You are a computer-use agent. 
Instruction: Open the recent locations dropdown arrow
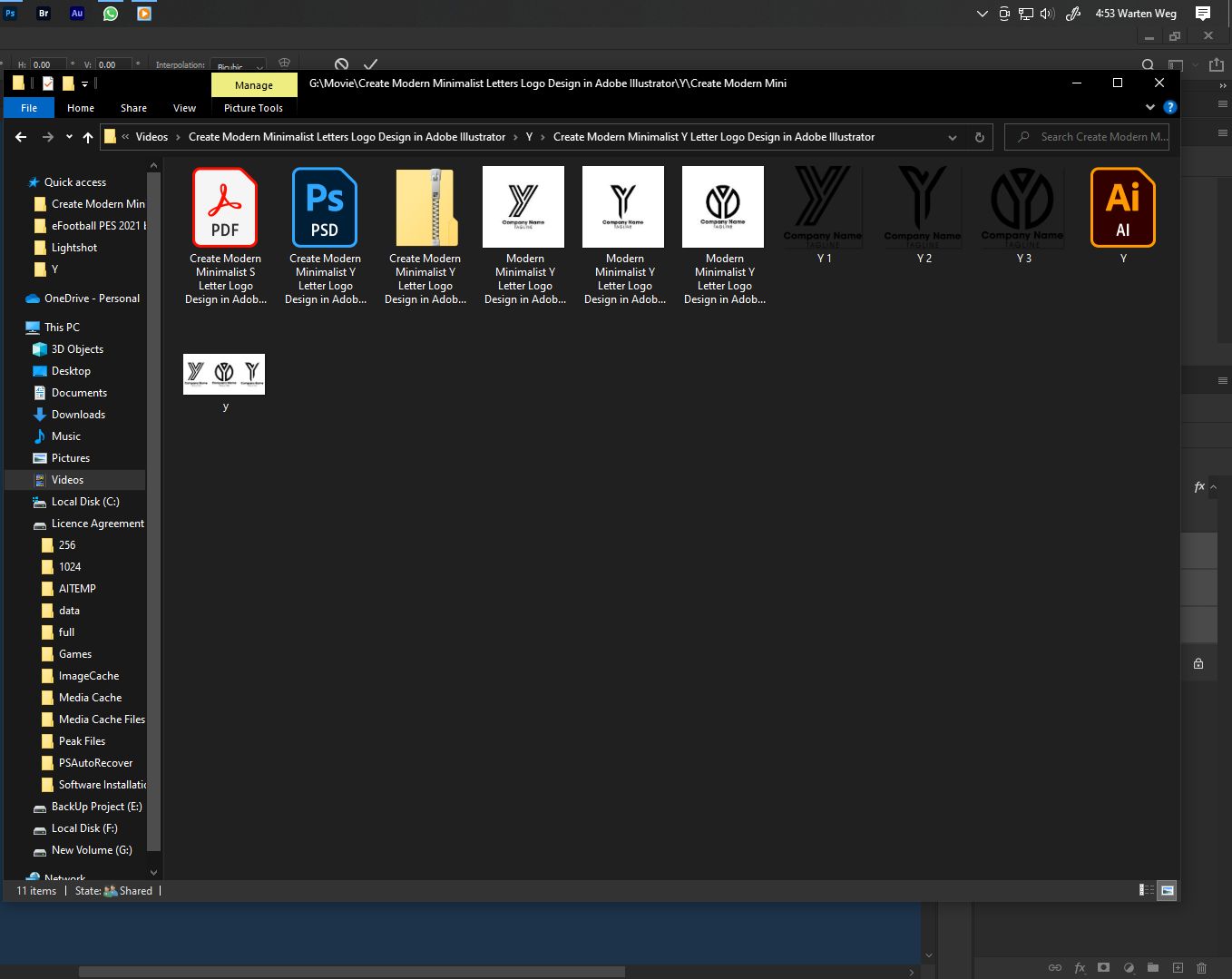tap(69, 137)
